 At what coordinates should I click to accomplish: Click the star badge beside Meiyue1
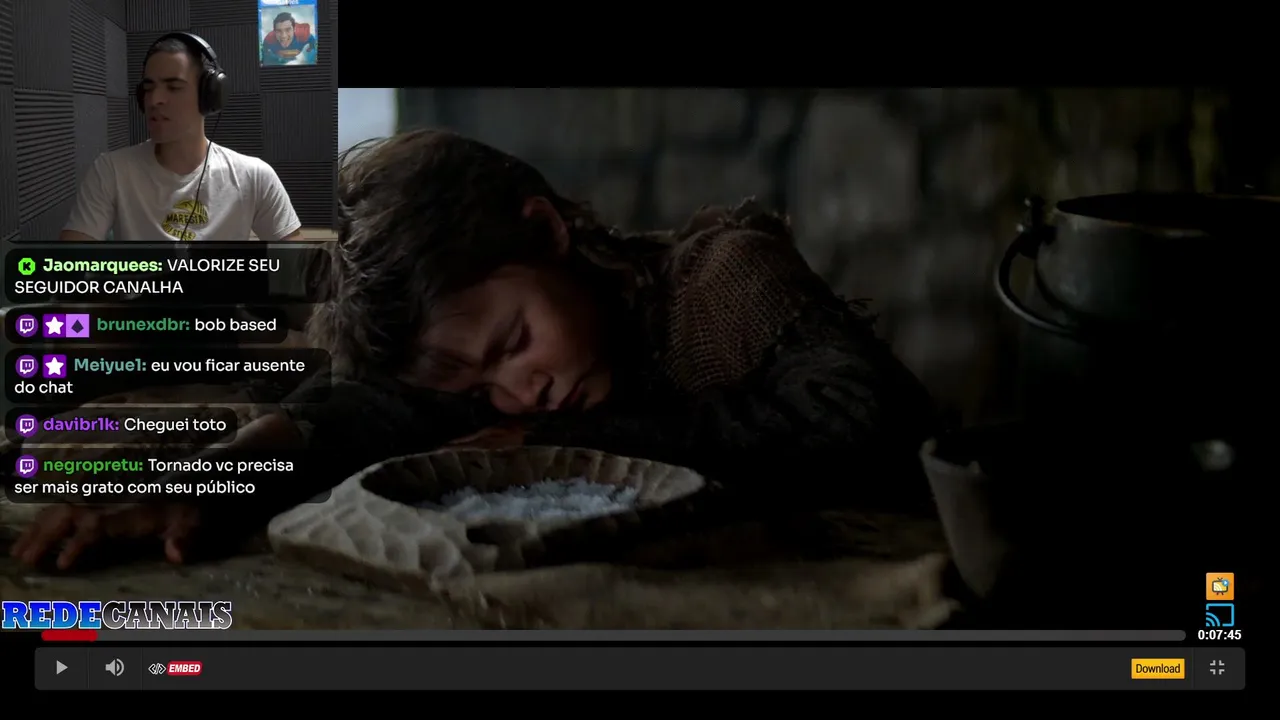coord(54,366)
